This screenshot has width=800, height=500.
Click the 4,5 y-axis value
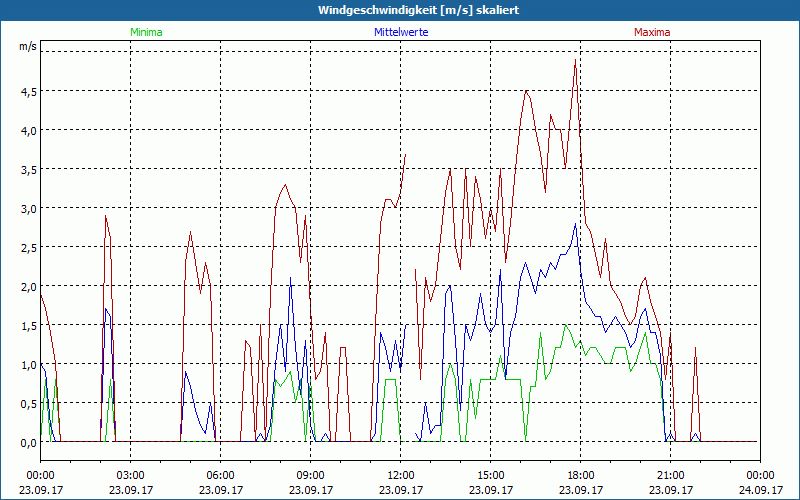click(29, 92)
